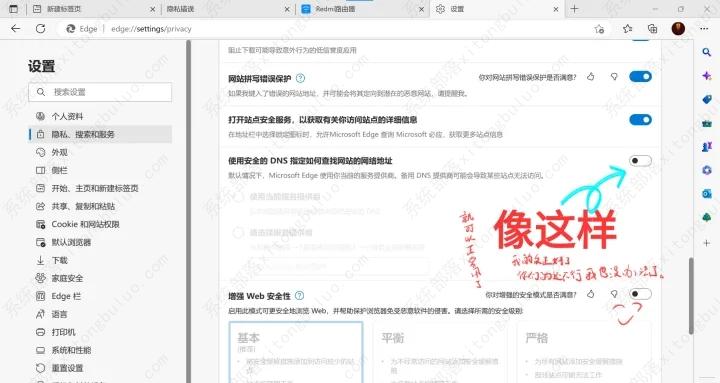Open 语言 settings section

[x=100, y=314]
